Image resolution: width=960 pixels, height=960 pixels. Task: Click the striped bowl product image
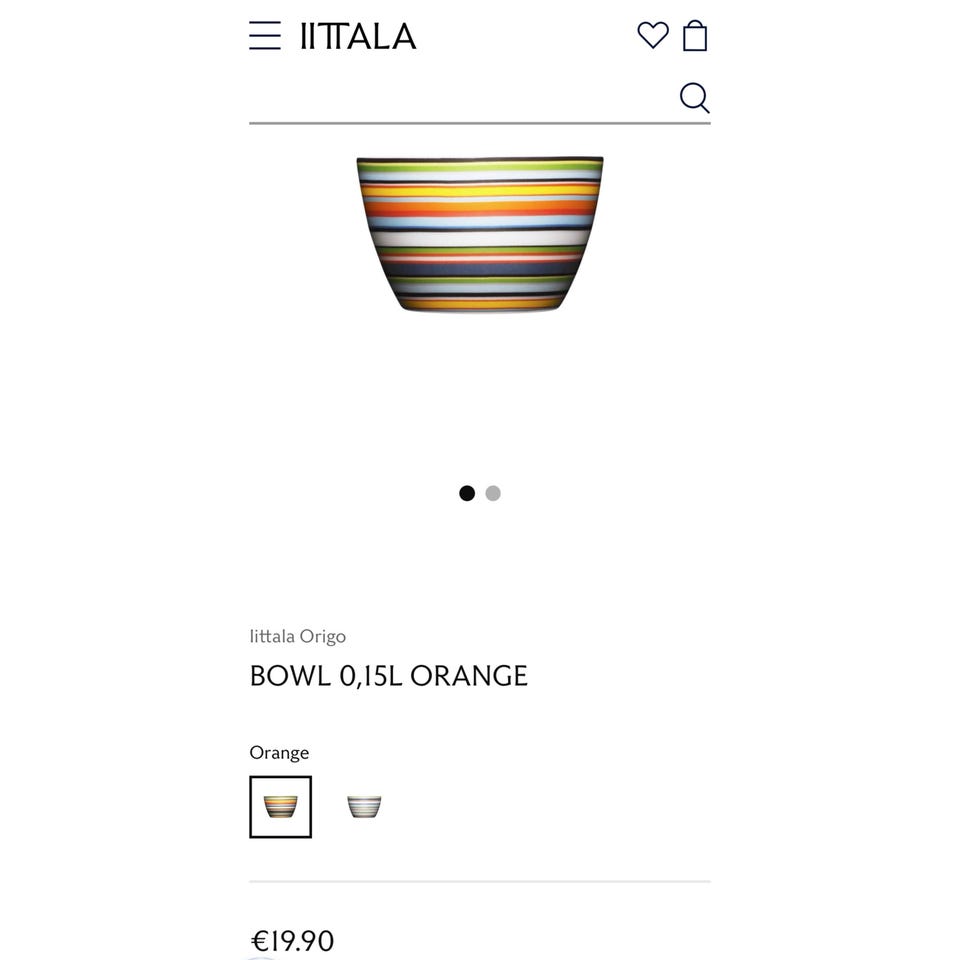[x=480, y=234]
